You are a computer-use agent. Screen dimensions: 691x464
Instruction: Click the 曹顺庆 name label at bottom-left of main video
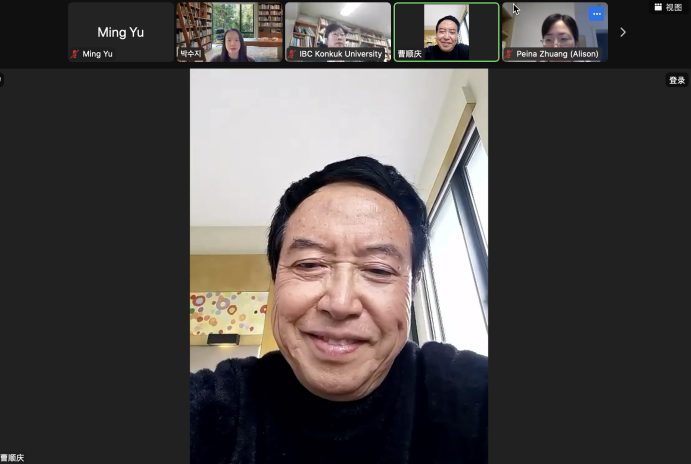12,458
